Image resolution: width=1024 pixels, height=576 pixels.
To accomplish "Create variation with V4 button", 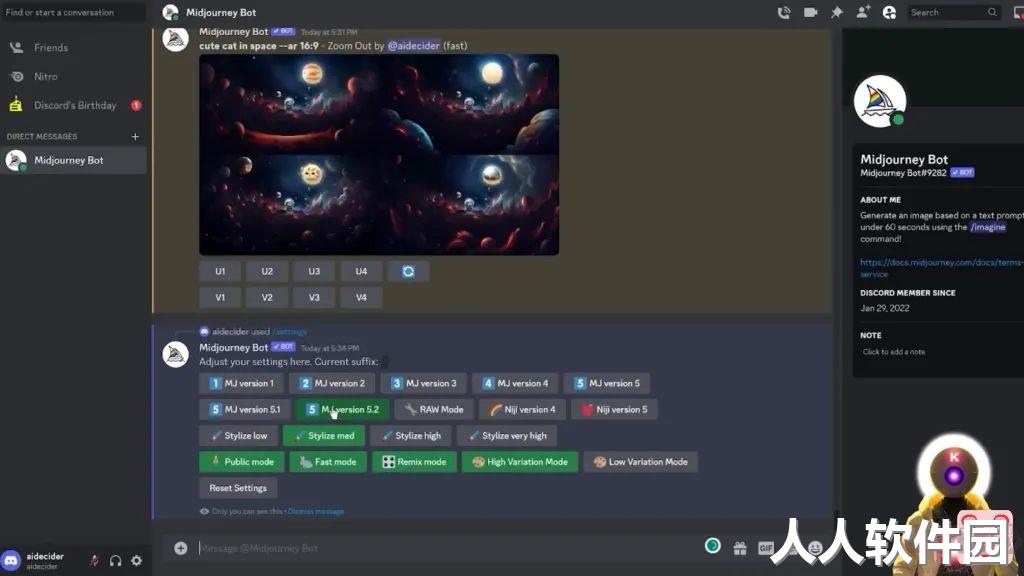I will 361,297.
